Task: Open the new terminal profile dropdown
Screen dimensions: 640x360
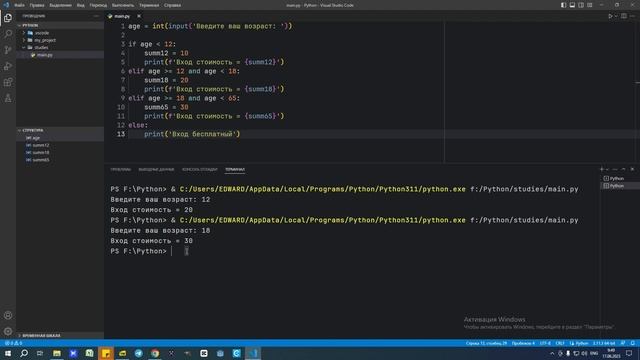Action: [x=607, y=169]
